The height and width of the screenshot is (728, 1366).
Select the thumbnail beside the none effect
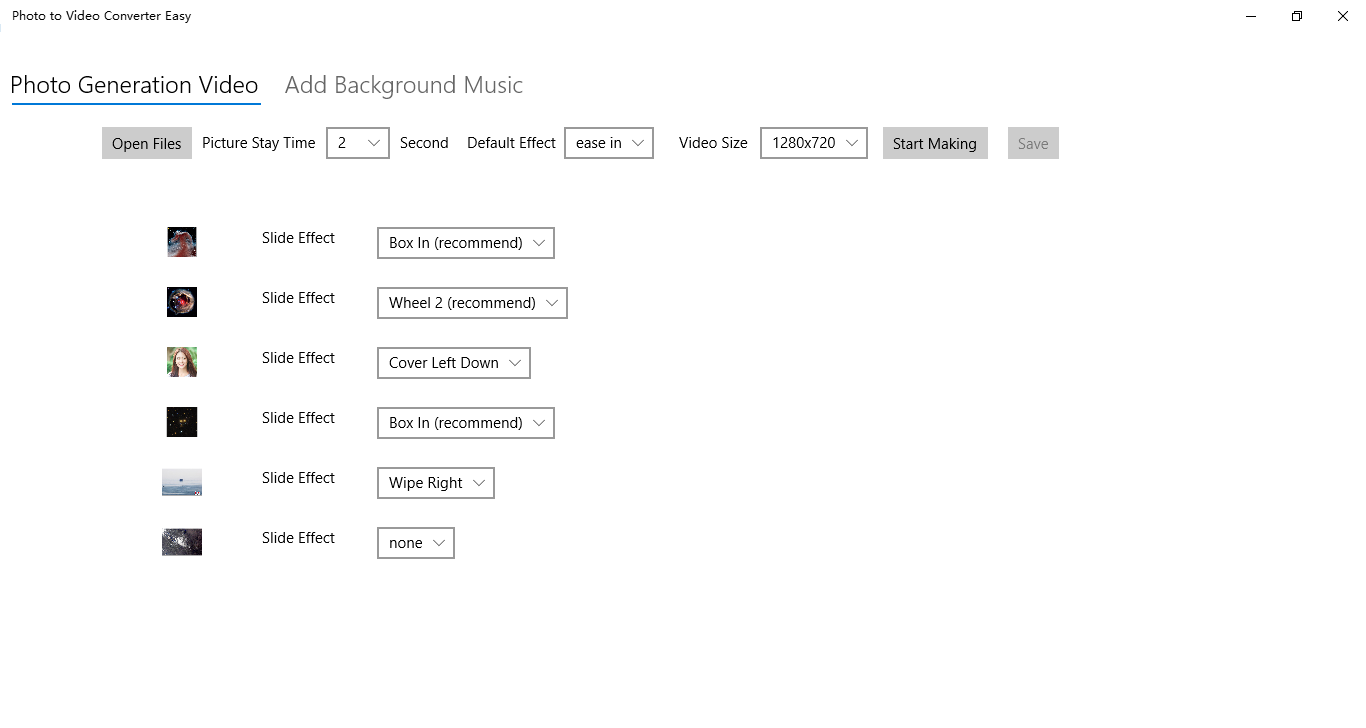point(182,542)
